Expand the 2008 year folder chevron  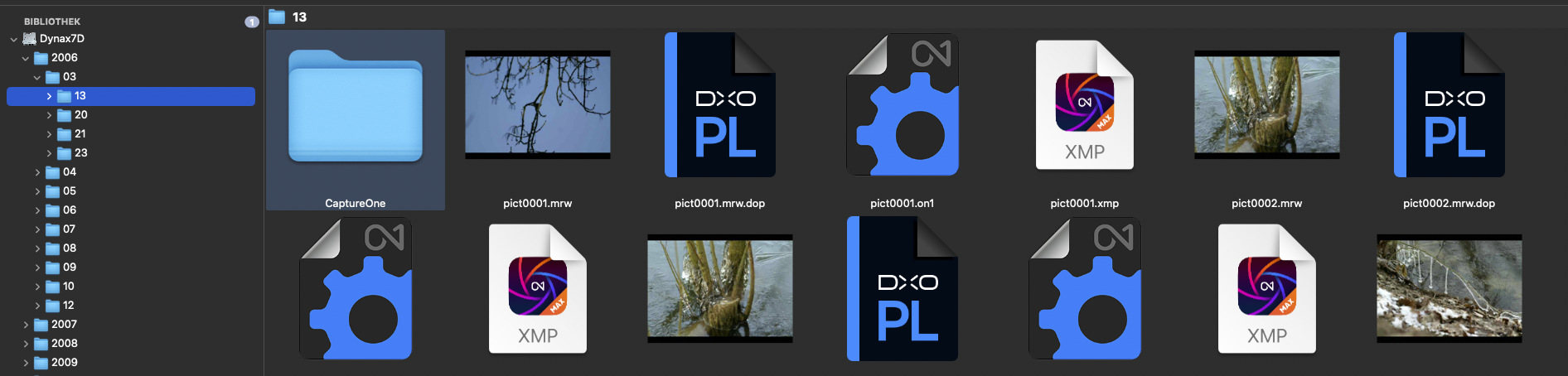(x=26, y=344)
